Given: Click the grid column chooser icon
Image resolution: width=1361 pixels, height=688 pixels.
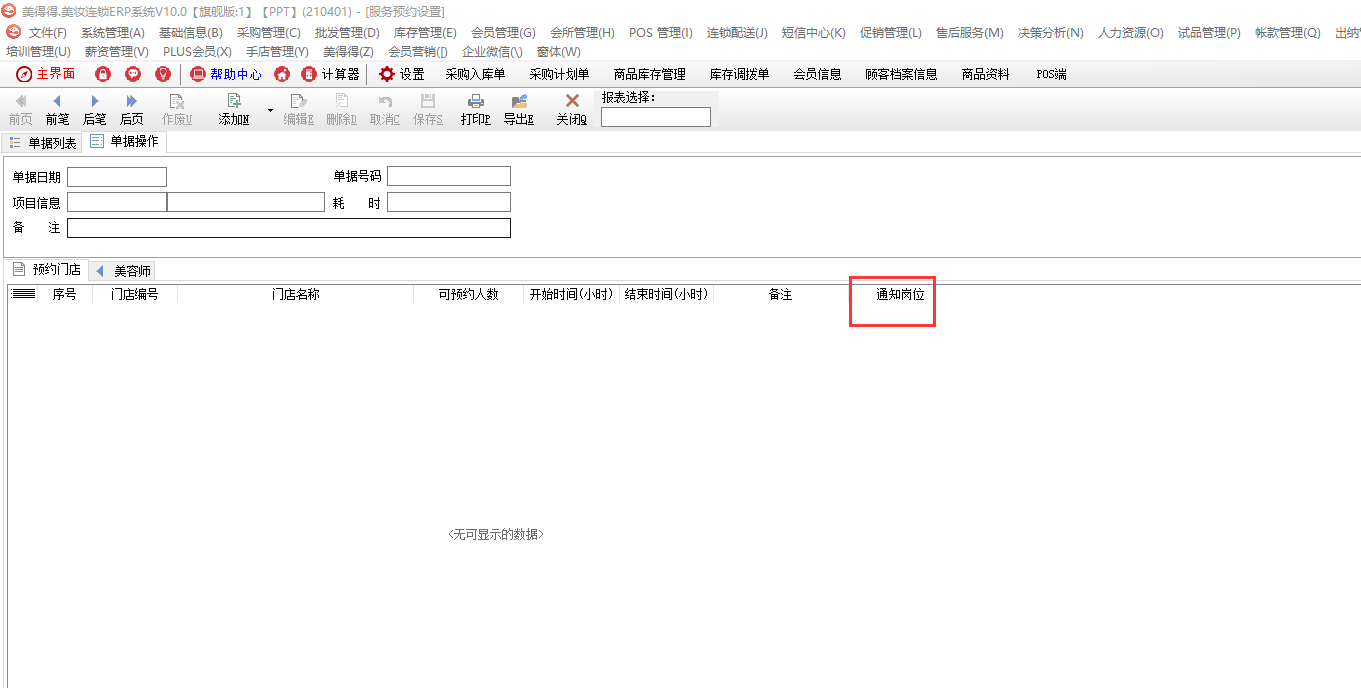Looking at the screenshot, I should pos(23,294).
